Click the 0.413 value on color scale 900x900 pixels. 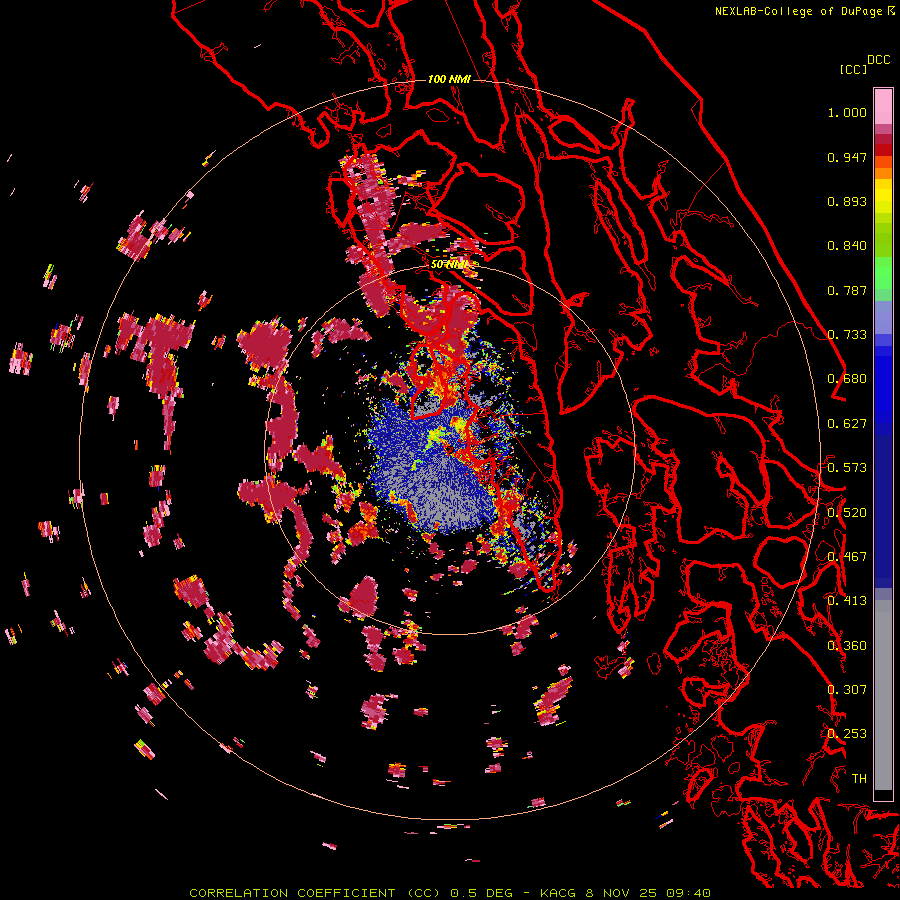pyautogui.click(x=847, y=601)
